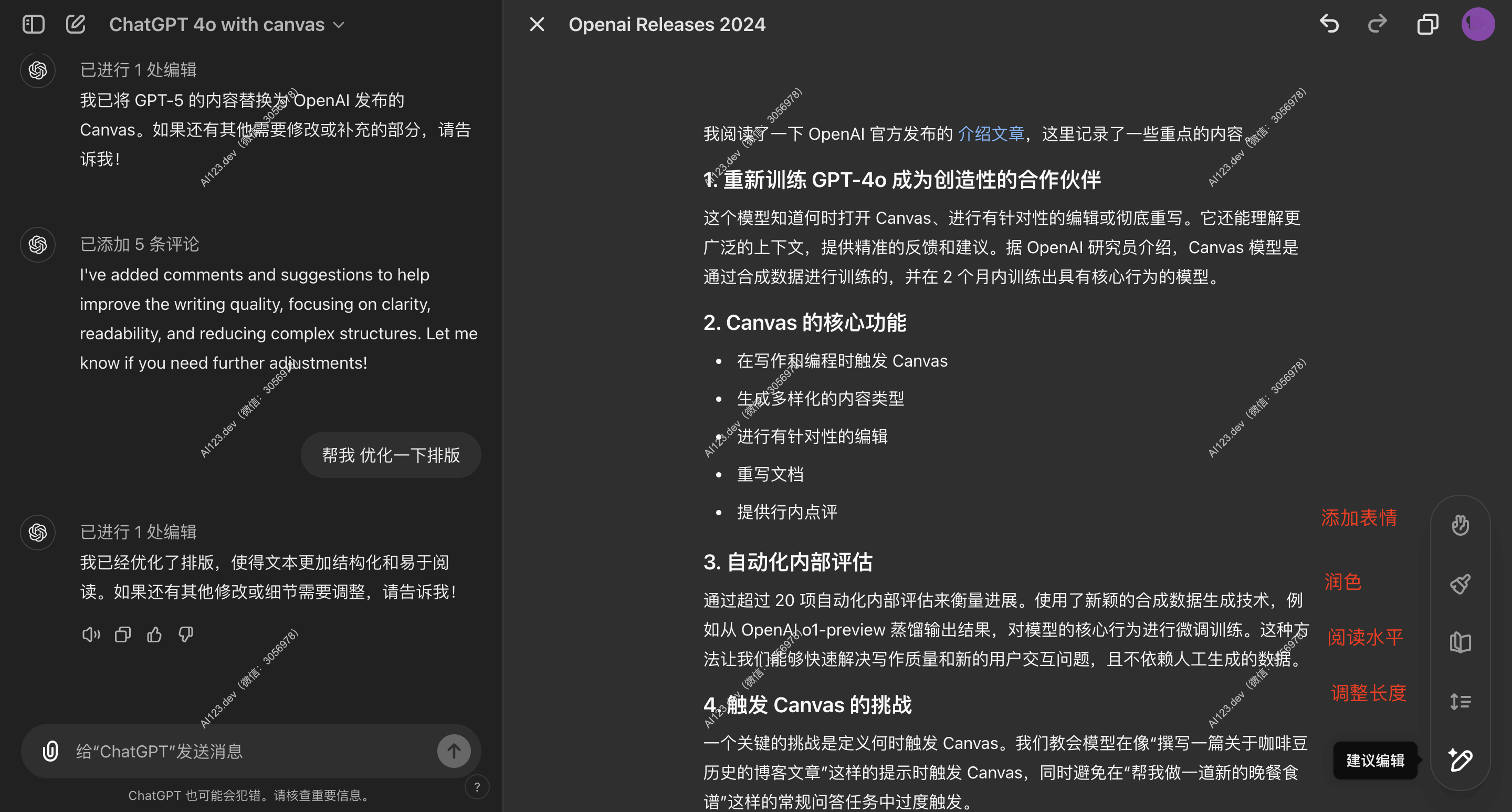Give thumbs up to the response
This screenshot has height=812, width=1512.
[154, 634]
